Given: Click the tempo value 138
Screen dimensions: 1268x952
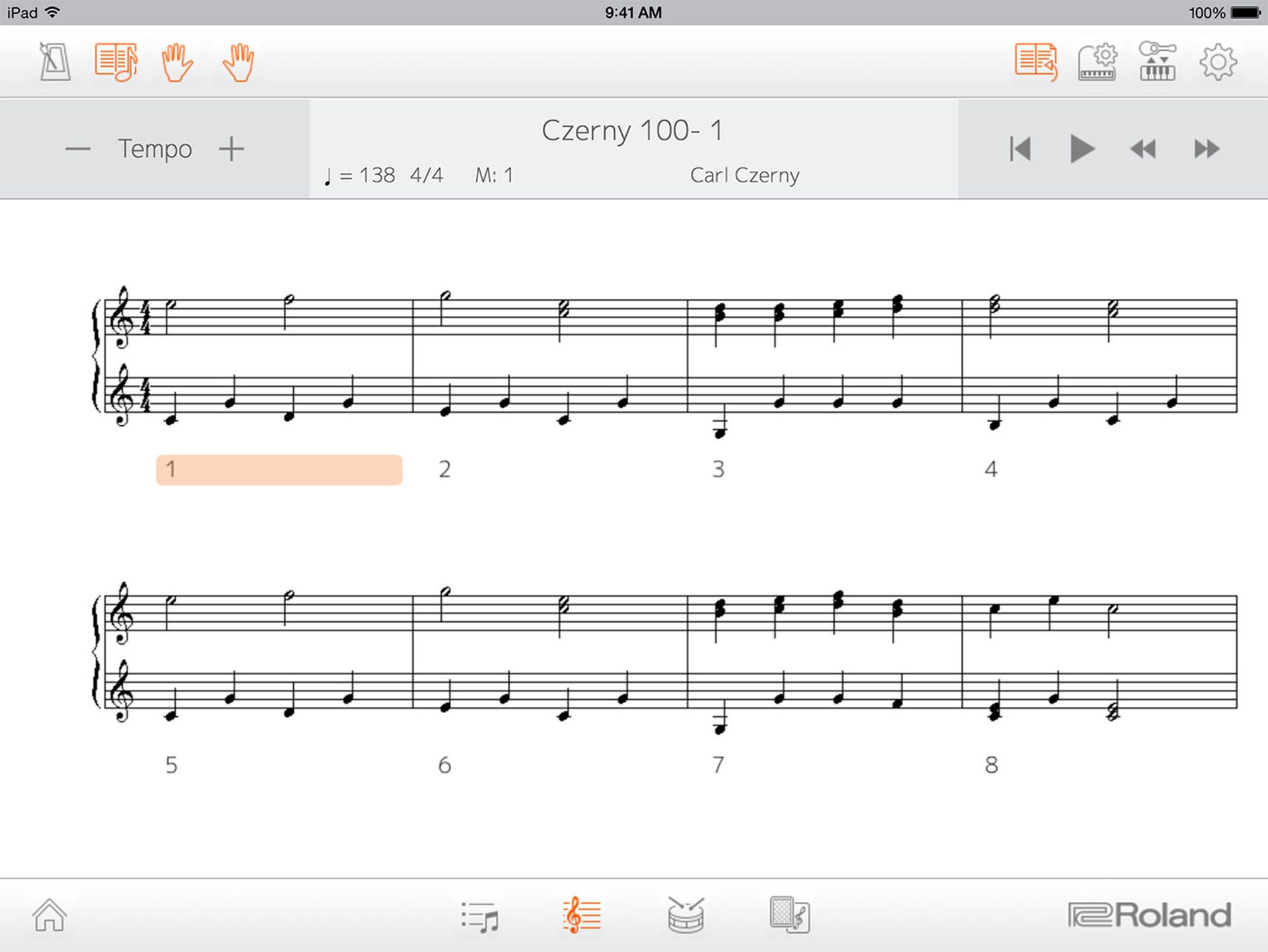Looking at the screenshot, I should (377, 175).
